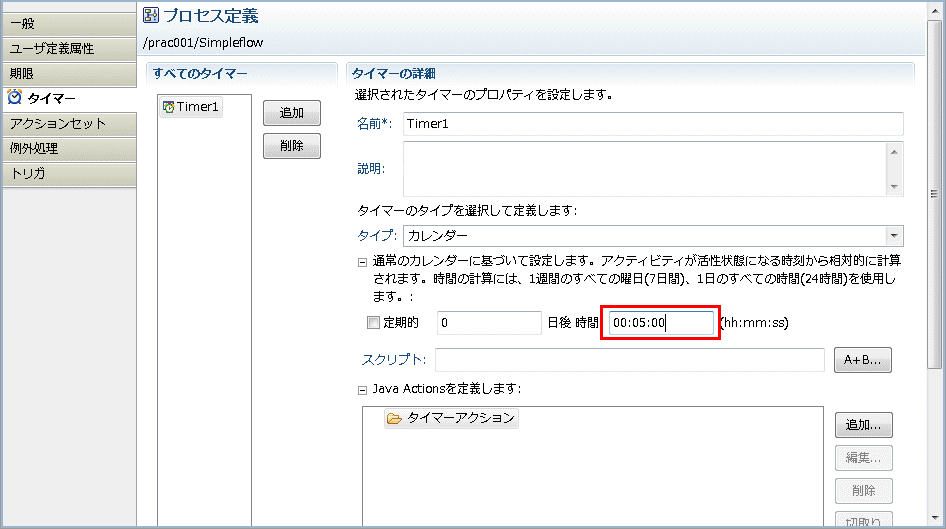Click inside the 説明 text area
The width and height of the screenshot is (946, 529).
click(644, 169)
